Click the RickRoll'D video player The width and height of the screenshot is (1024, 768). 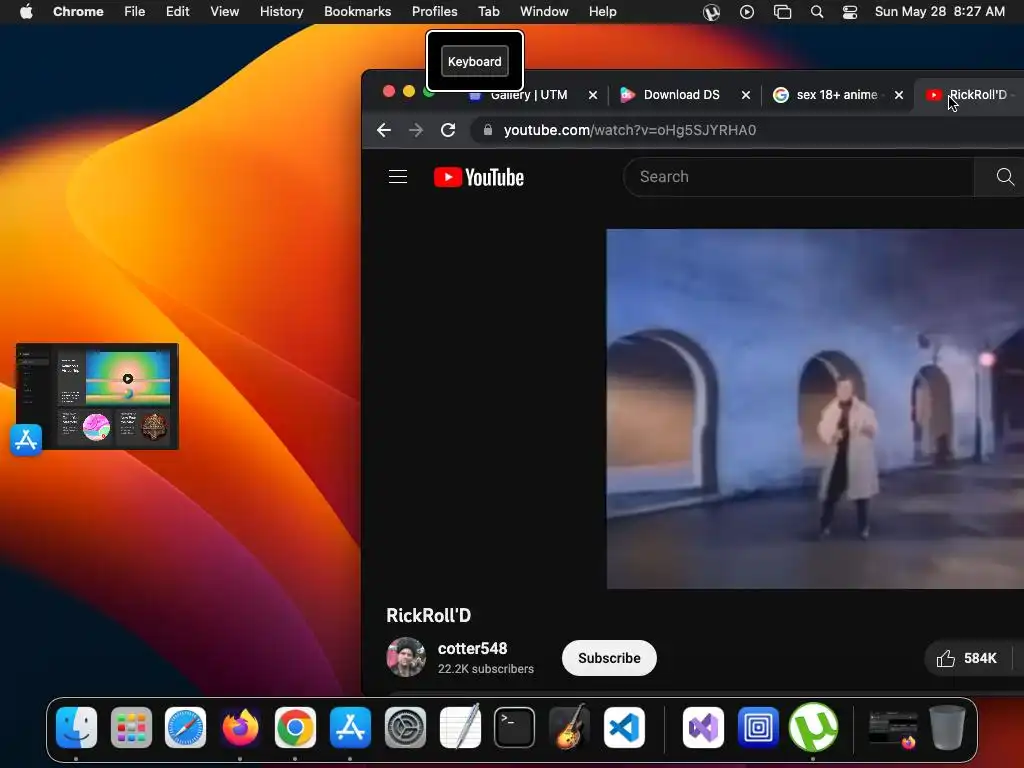pyautogui.click(x=815, y=409)
